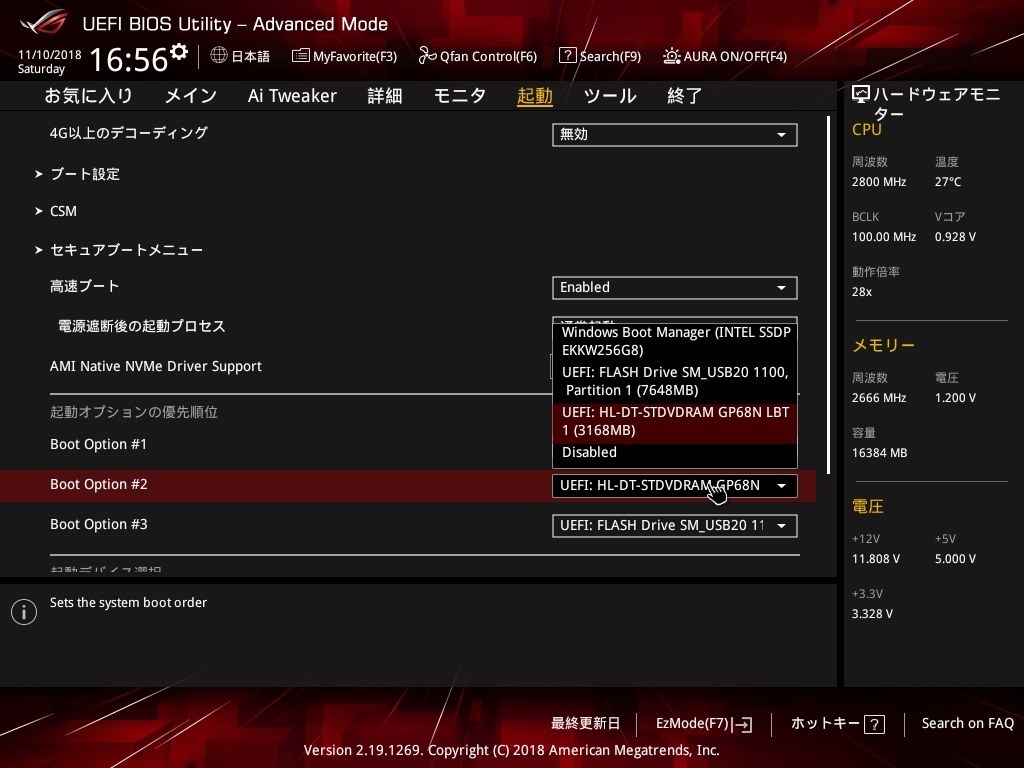This screenshot has height=768, width=1024.
Task: Open the Fast Boot Enabled dropdown
Action: pos(674,288)
